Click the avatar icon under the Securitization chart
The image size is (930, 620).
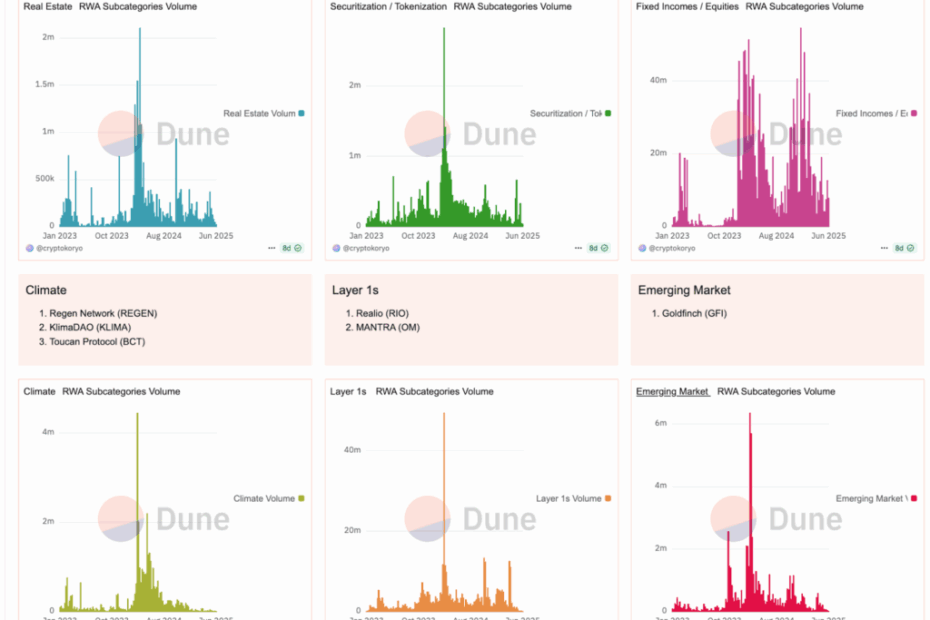[335, 247]
